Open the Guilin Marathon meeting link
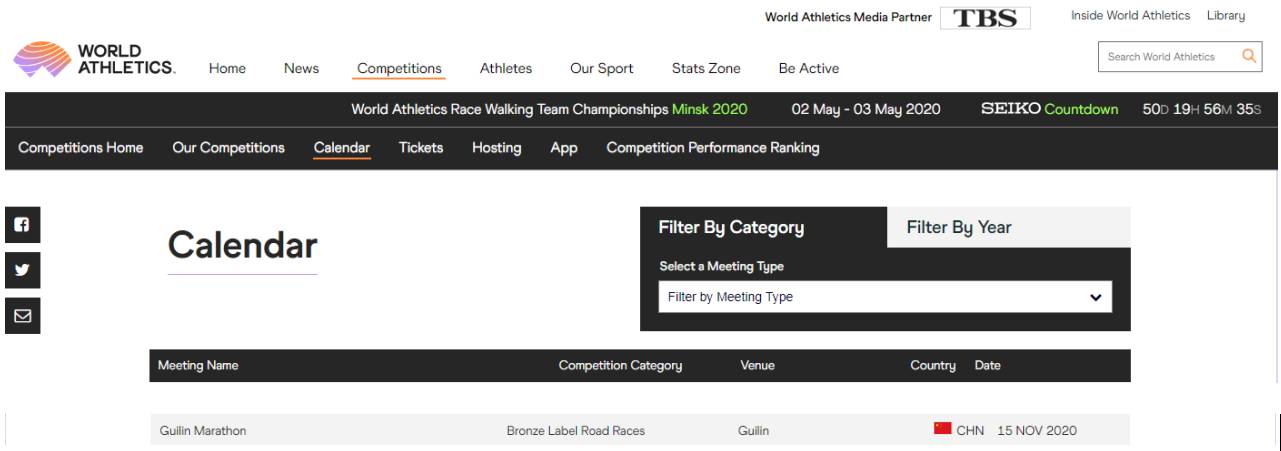 tap(203, 431)
